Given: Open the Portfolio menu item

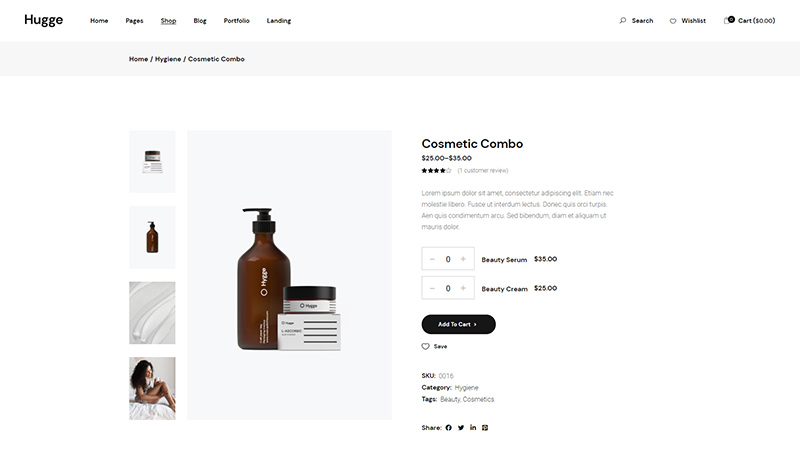Looking at the screenshot, I should [x=237, y=21].
